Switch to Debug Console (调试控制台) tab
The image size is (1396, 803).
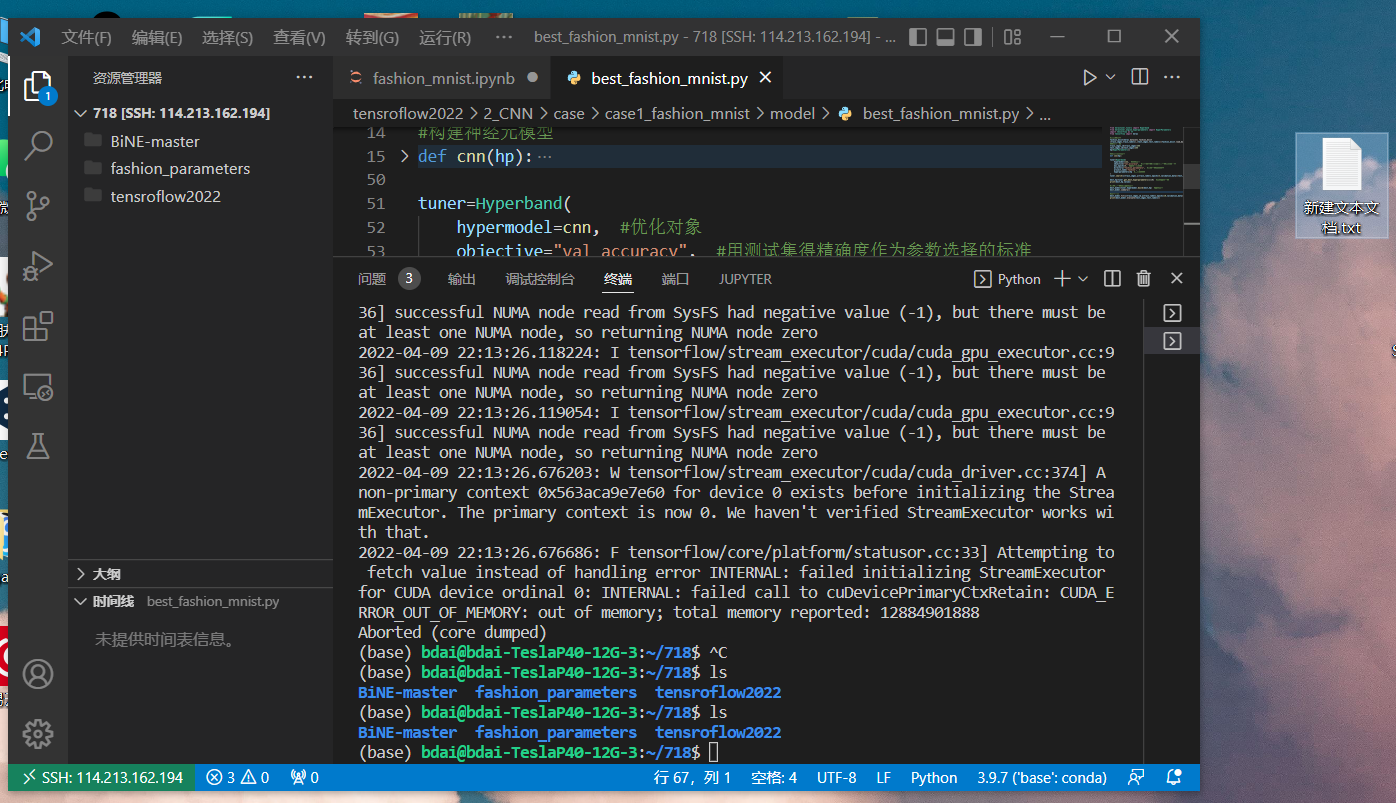click(x=540, y=279)
